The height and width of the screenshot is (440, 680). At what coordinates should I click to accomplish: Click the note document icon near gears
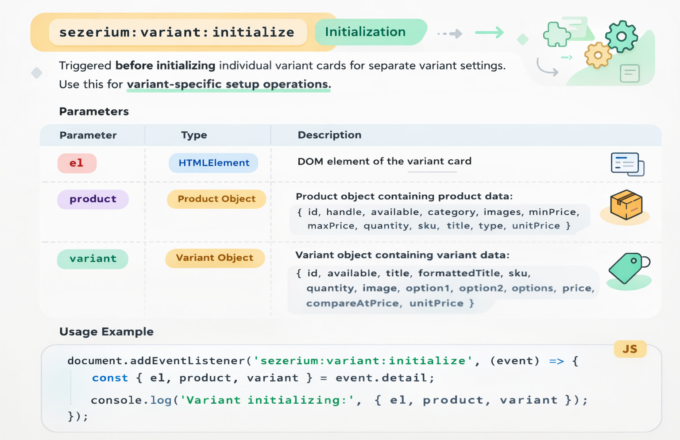(629, 73)
